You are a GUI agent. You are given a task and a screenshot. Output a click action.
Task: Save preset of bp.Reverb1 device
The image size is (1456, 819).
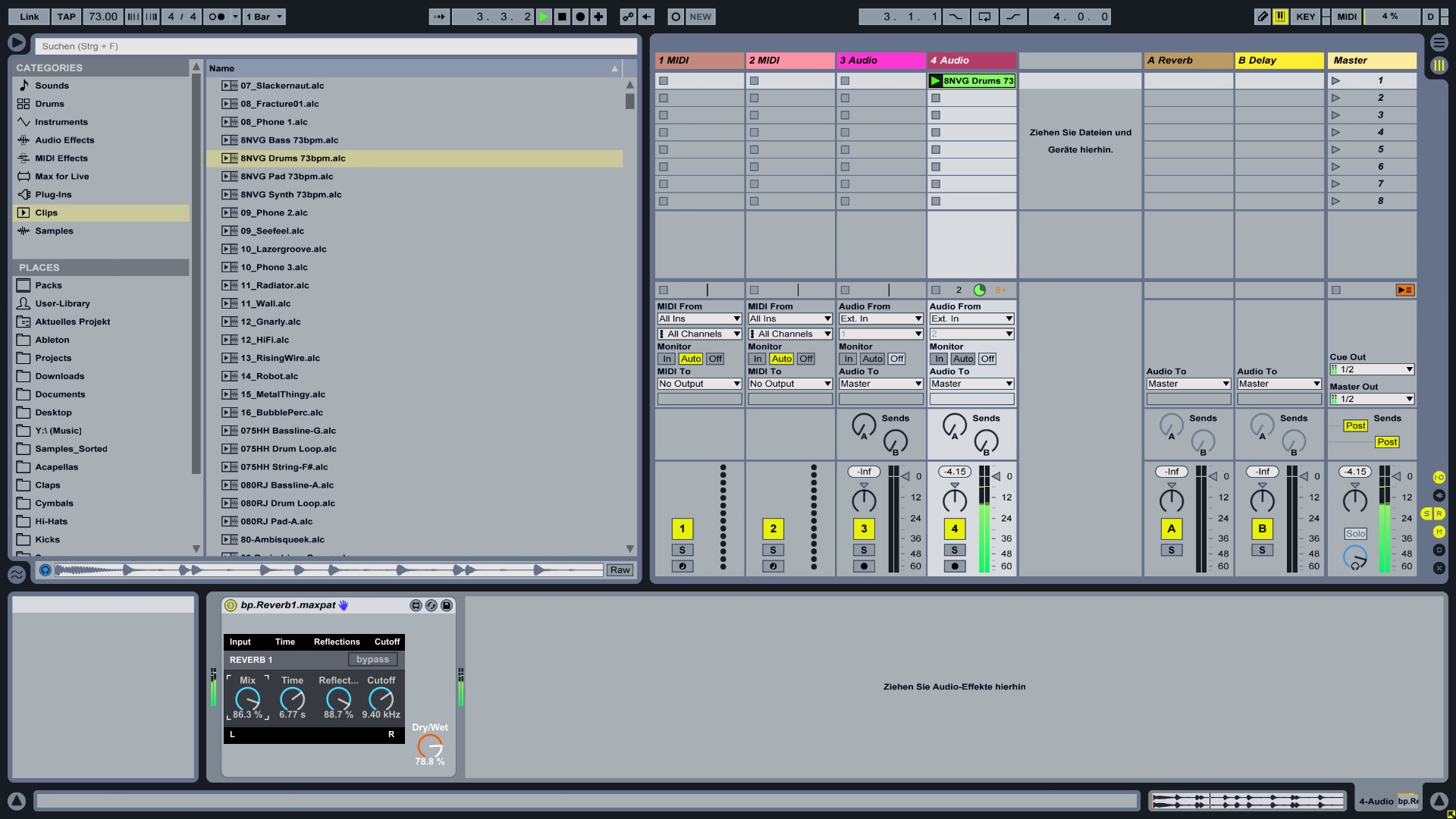click(447, 605)
